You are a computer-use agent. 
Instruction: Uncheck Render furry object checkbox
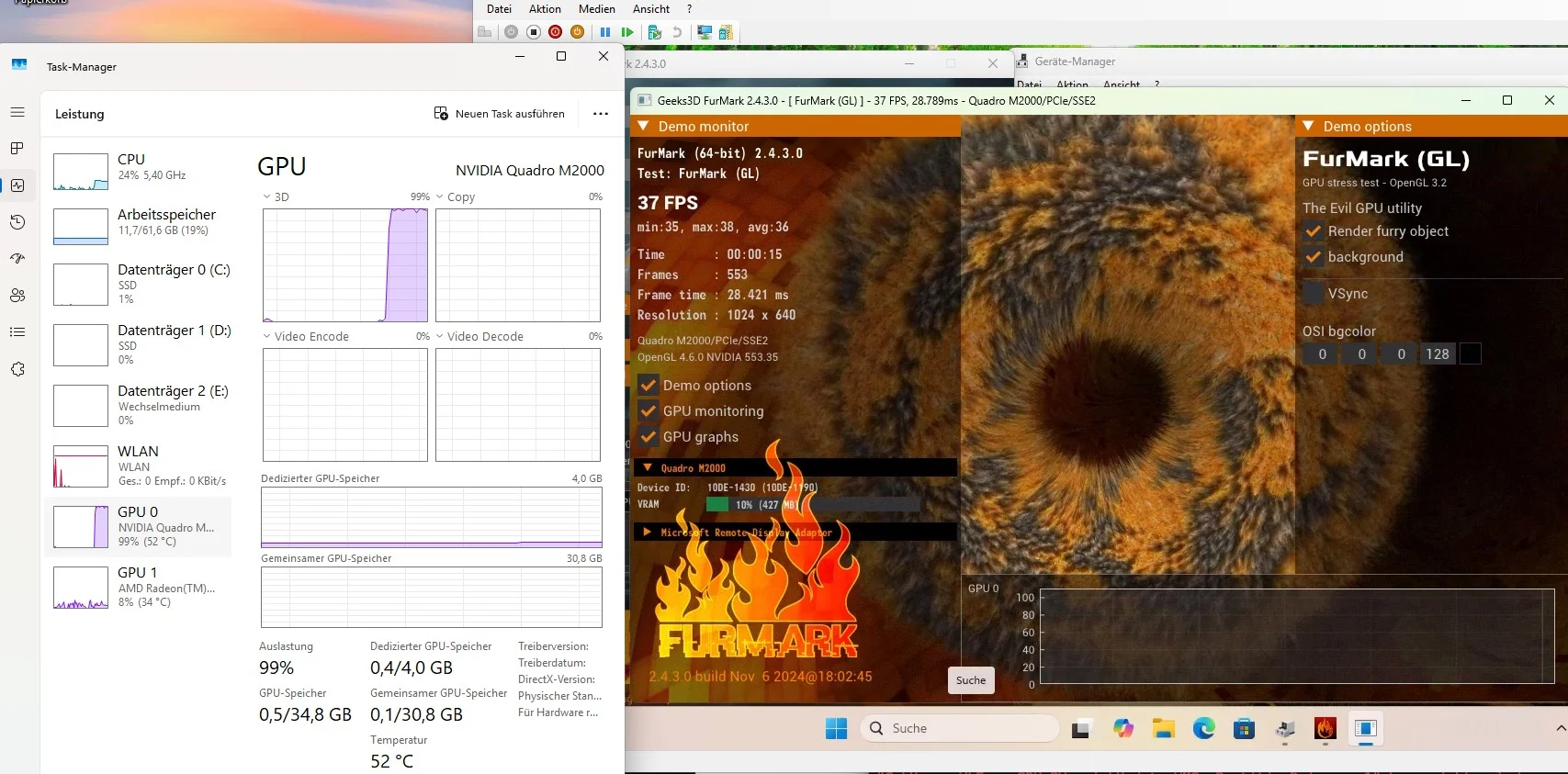tap(1314, 231)
